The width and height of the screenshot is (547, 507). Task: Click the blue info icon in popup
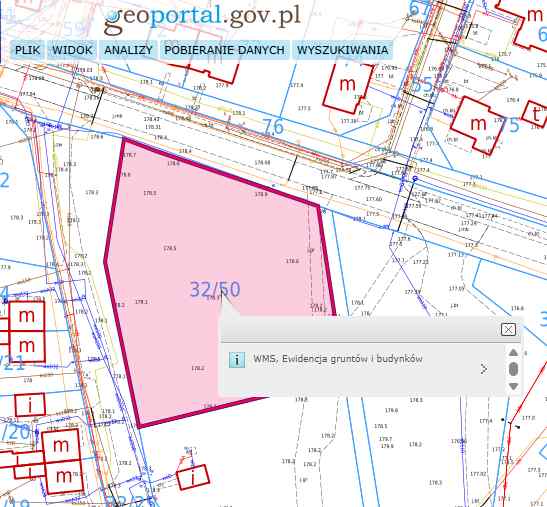[x=237, y=359]
